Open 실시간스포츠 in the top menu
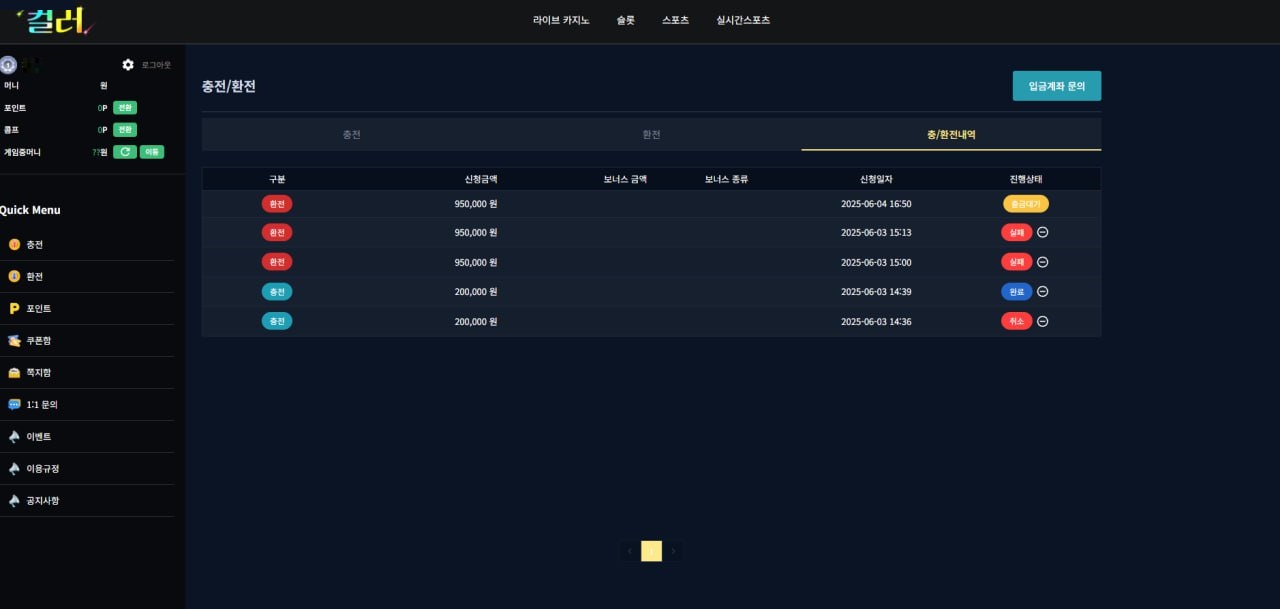This screenshot has height=609, width=1280. 743,20
